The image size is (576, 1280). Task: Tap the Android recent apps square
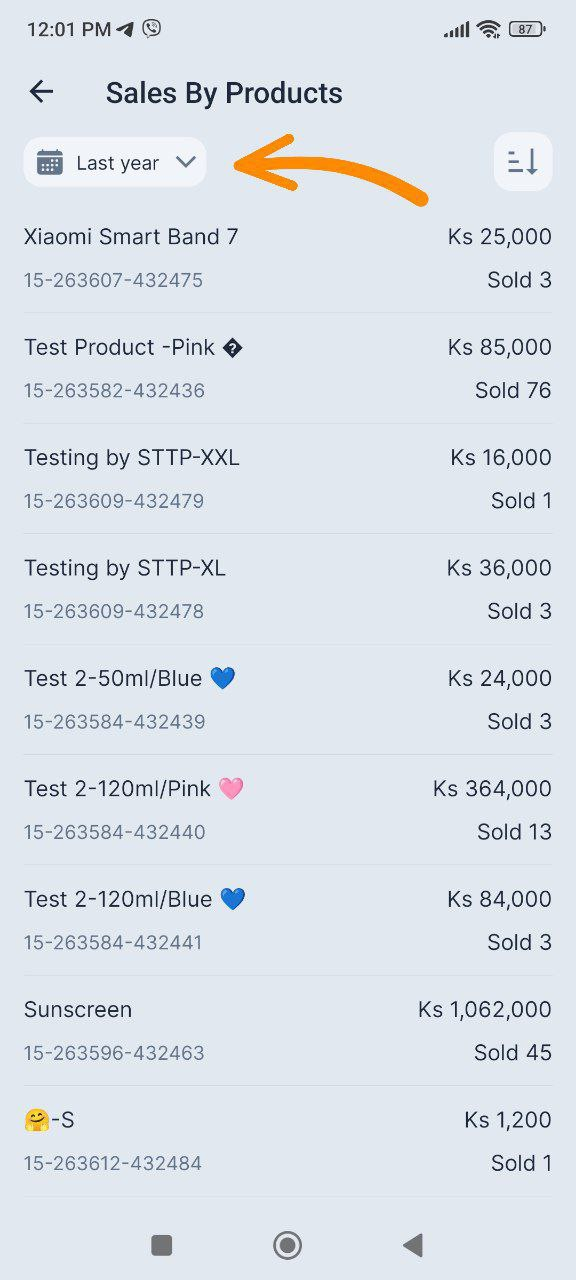pos(161,1244)
